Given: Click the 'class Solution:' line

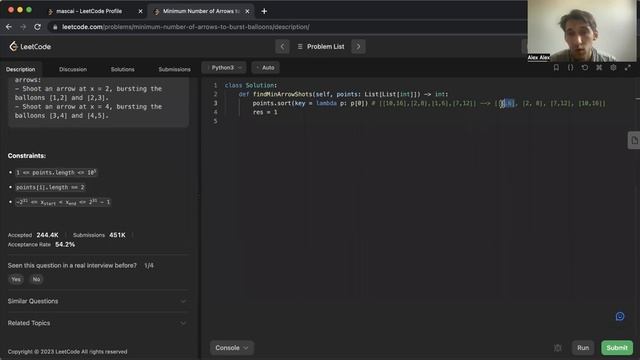Looking at the screenshot, I should point(251,85).
